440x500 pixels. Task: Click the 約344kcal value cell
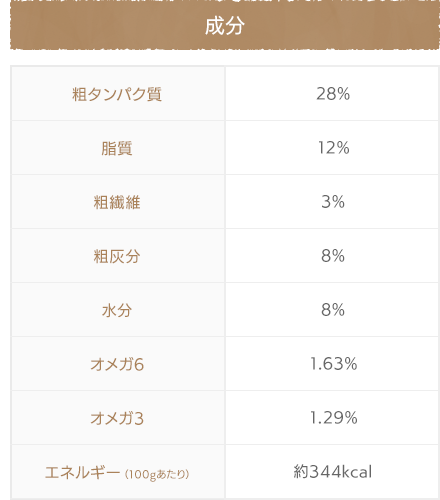(332, 472)
